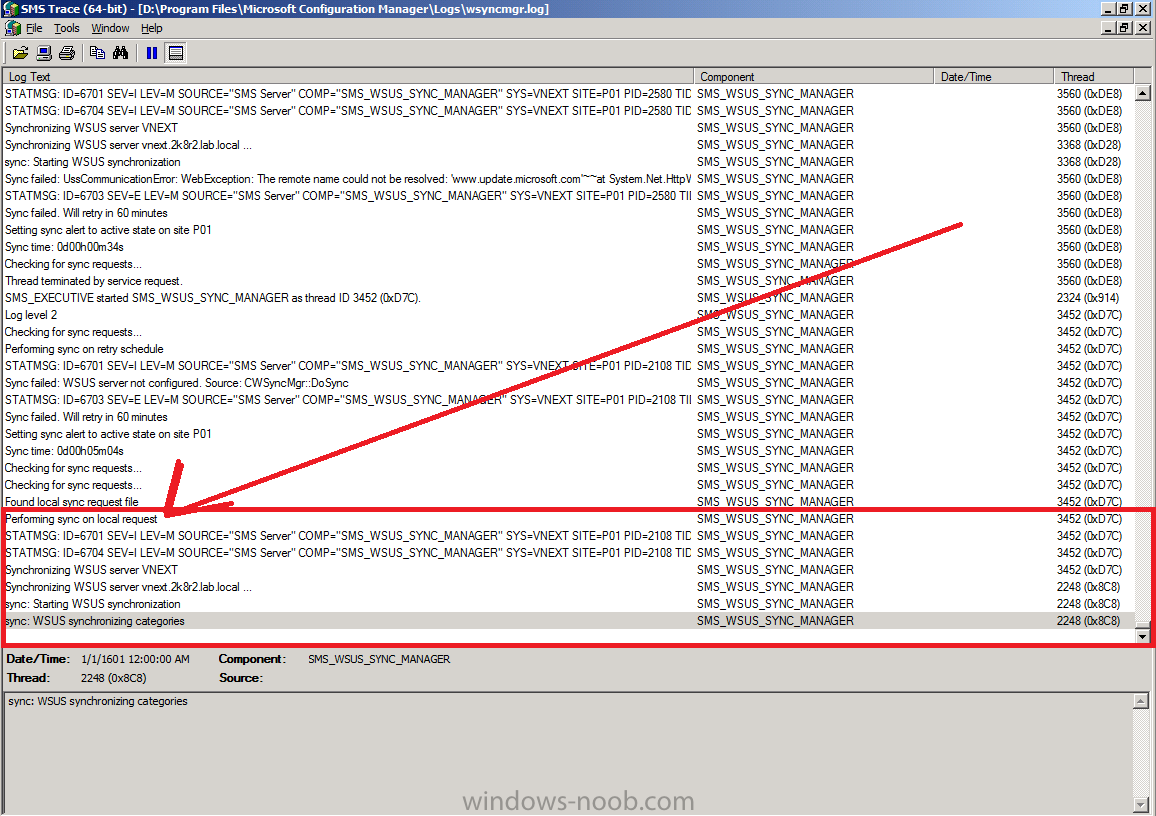Viewport: 1156px width, 816px height.
Task: Open the File menu
Action: (x=34, y=28)
